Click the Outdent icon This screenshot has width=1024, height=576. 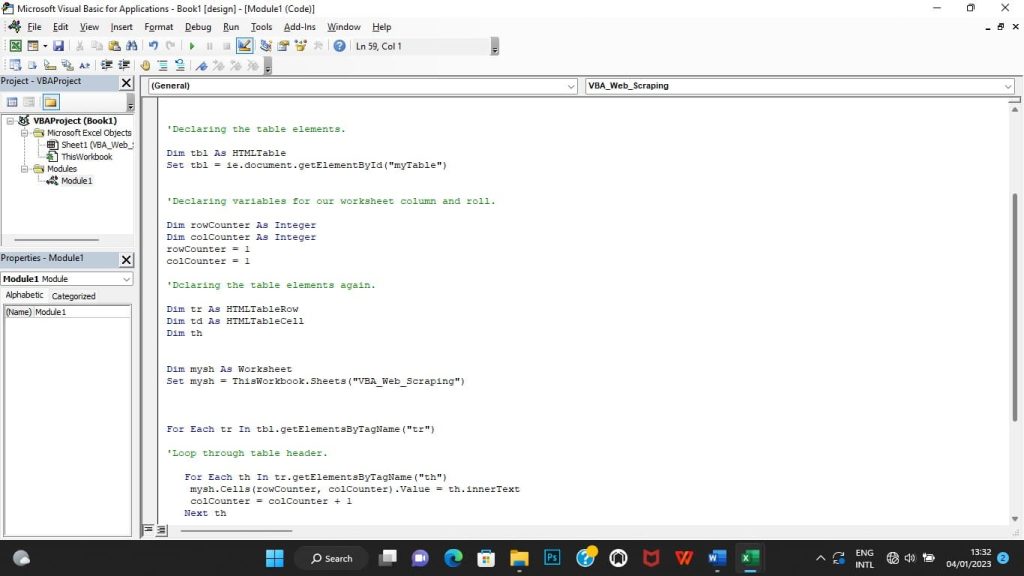[123, 65]
